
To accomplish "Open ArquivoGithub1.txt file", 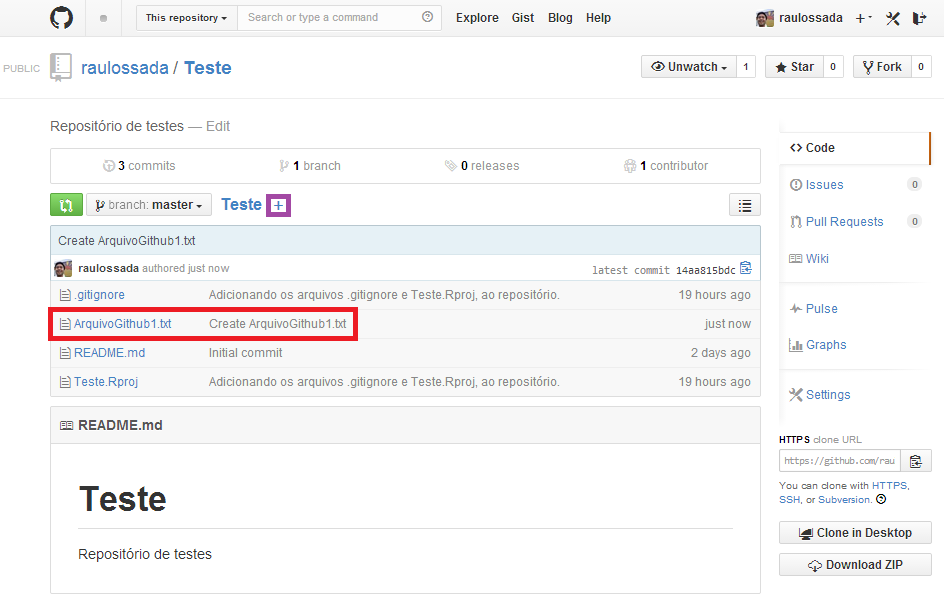I will pyautogui.click(x=123, y=324).
